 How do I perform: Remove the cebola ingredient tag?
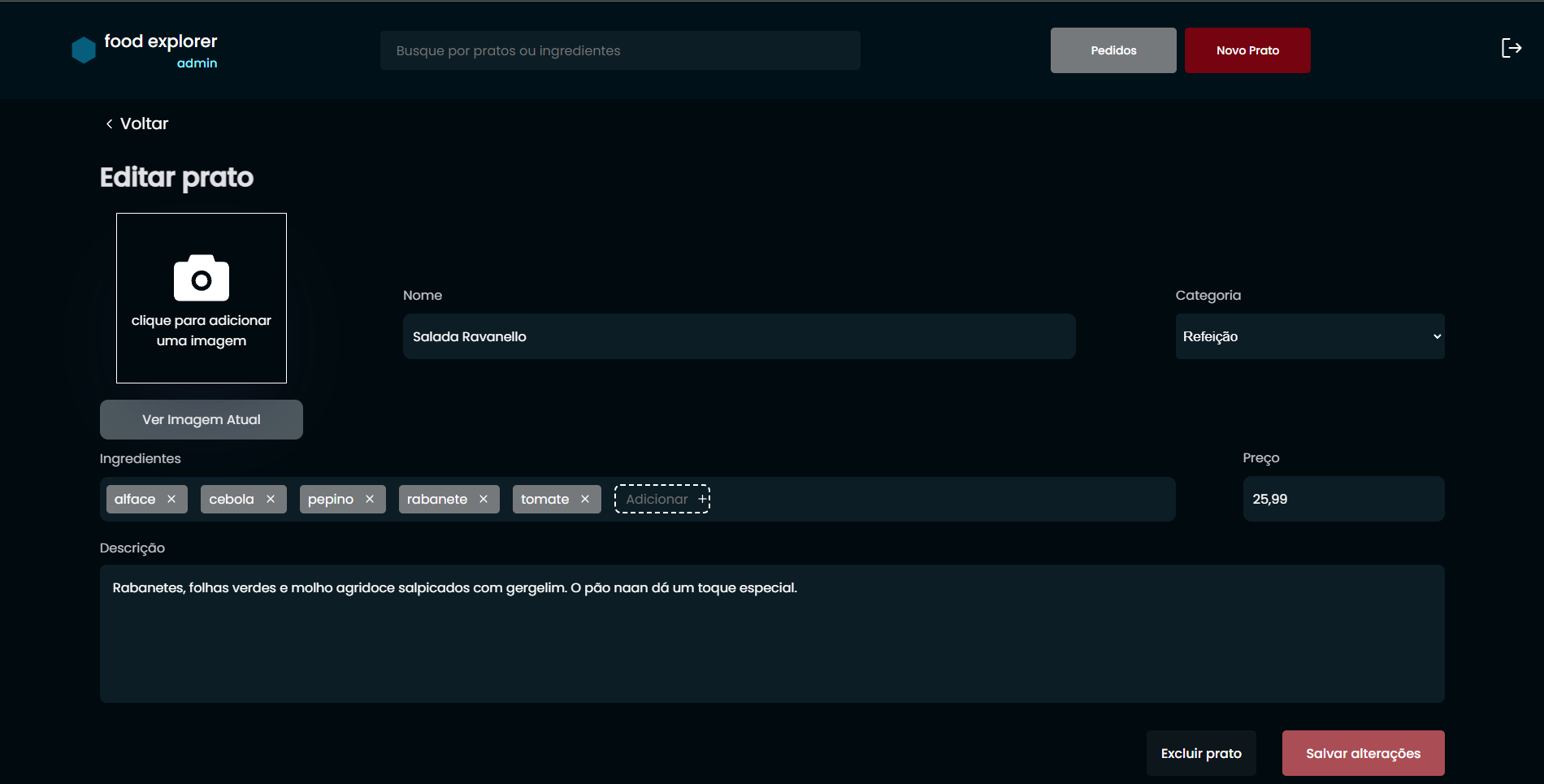271,499
